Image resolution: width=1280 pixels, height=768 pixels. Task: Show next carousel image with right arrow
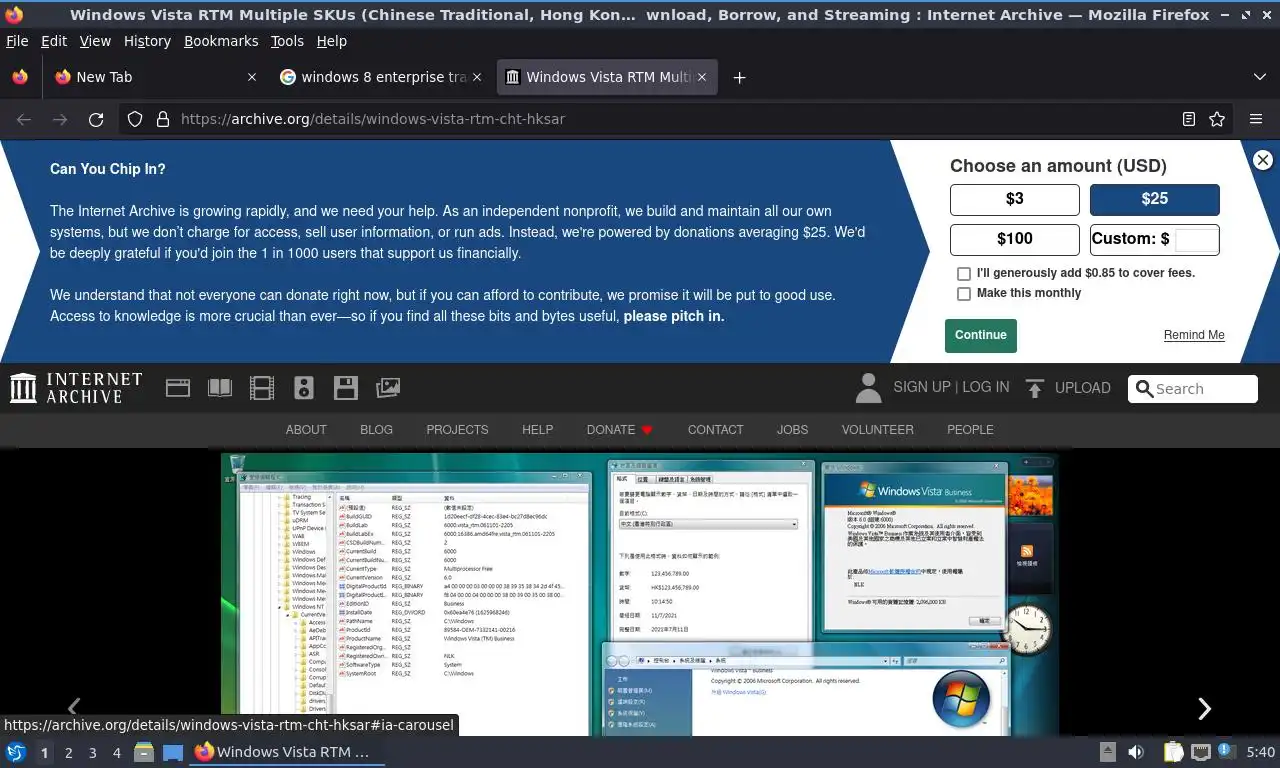(x=1204, y=708)
